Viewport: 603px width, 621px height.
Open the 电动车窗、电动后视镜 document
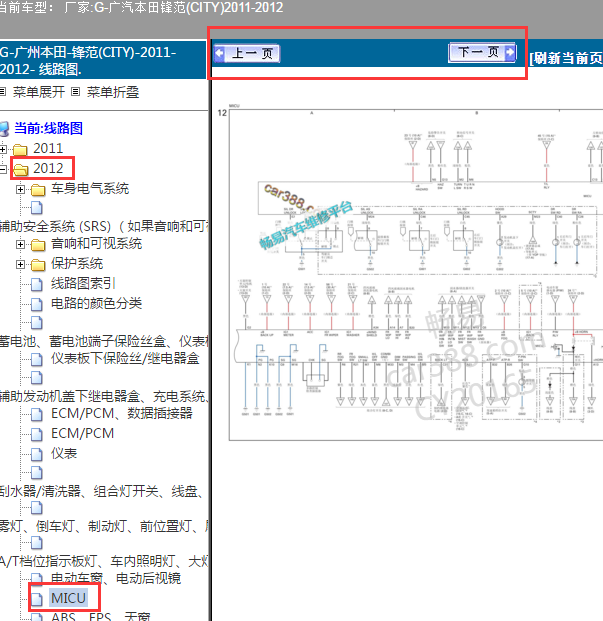pos(116,579)
